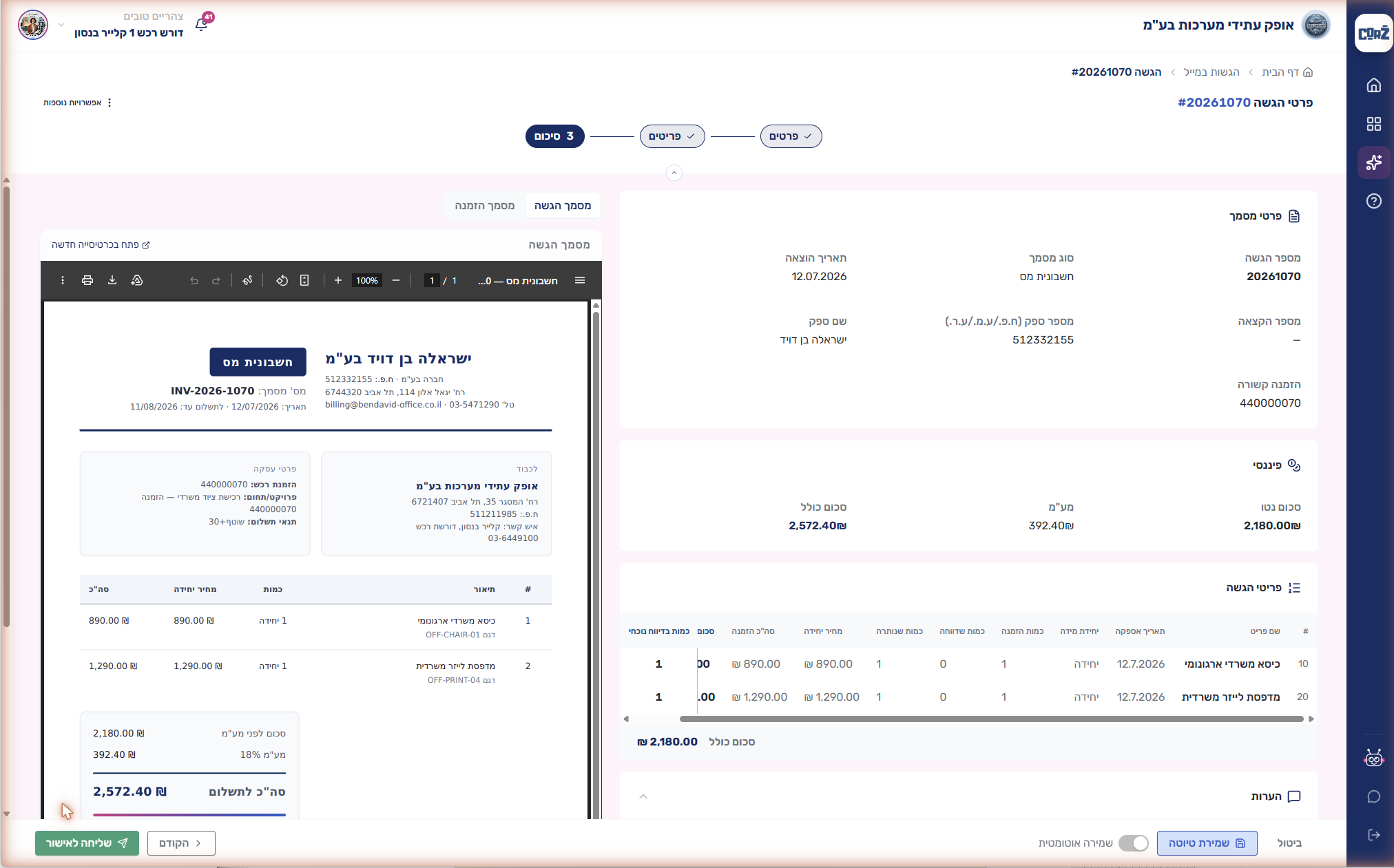Print the PDF document

[87, 280]
